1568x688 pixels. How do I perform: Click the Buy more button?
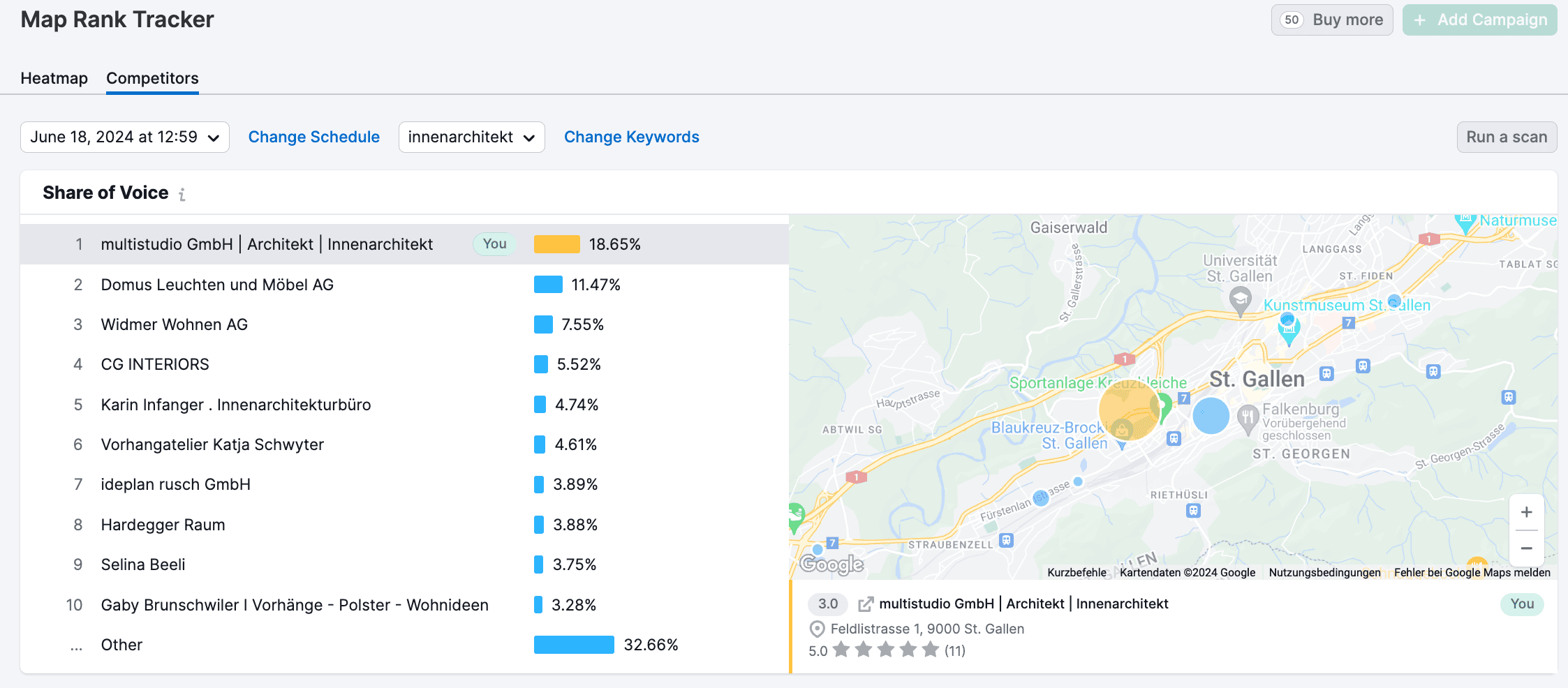[x=1332, y=20]
